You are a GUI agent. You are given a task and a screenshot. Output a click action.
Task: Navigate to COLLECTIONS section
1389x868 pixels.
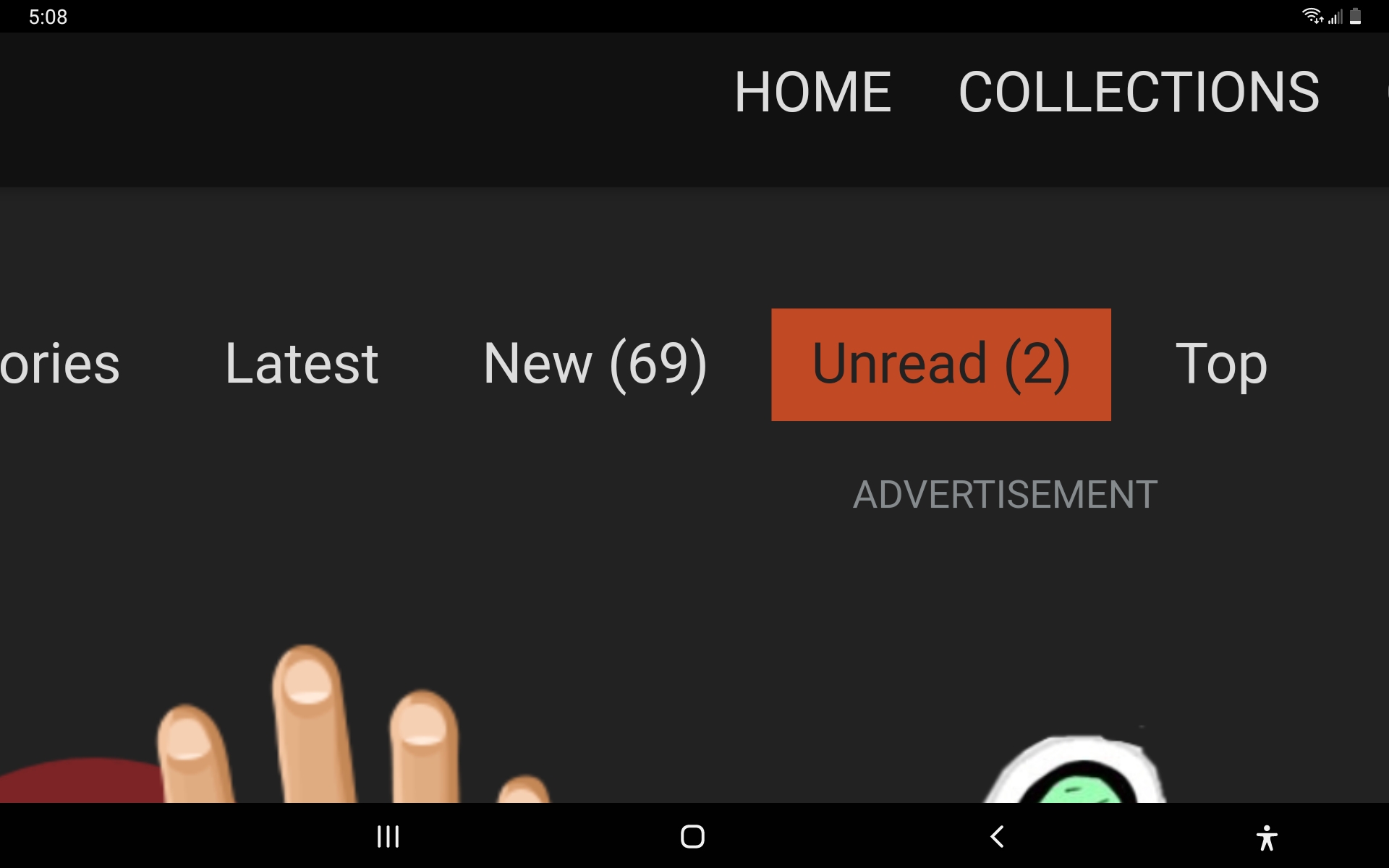coord(1139,90)
